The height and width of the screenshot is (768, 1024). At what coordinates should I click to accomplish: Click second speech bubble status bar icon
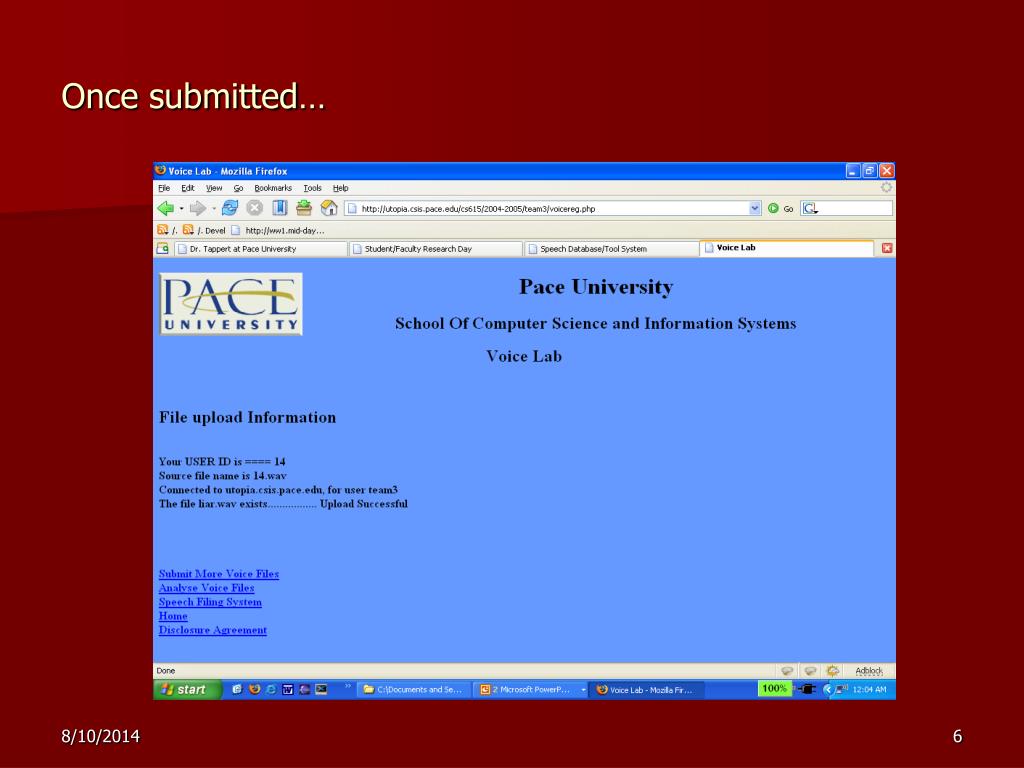[810, 671]
